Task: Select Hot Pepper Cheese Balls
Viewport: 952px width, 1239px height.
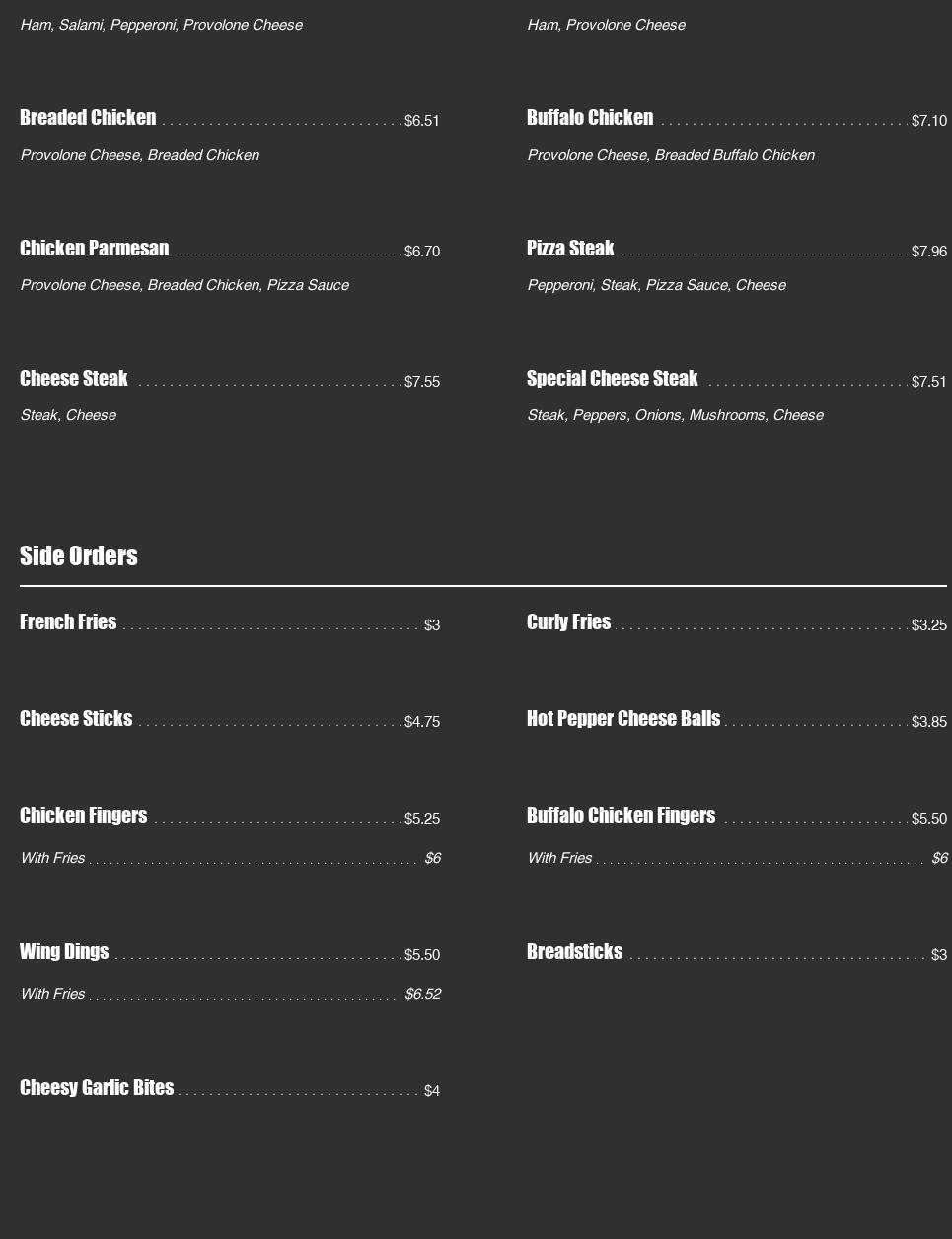Action: coord(623,719)
